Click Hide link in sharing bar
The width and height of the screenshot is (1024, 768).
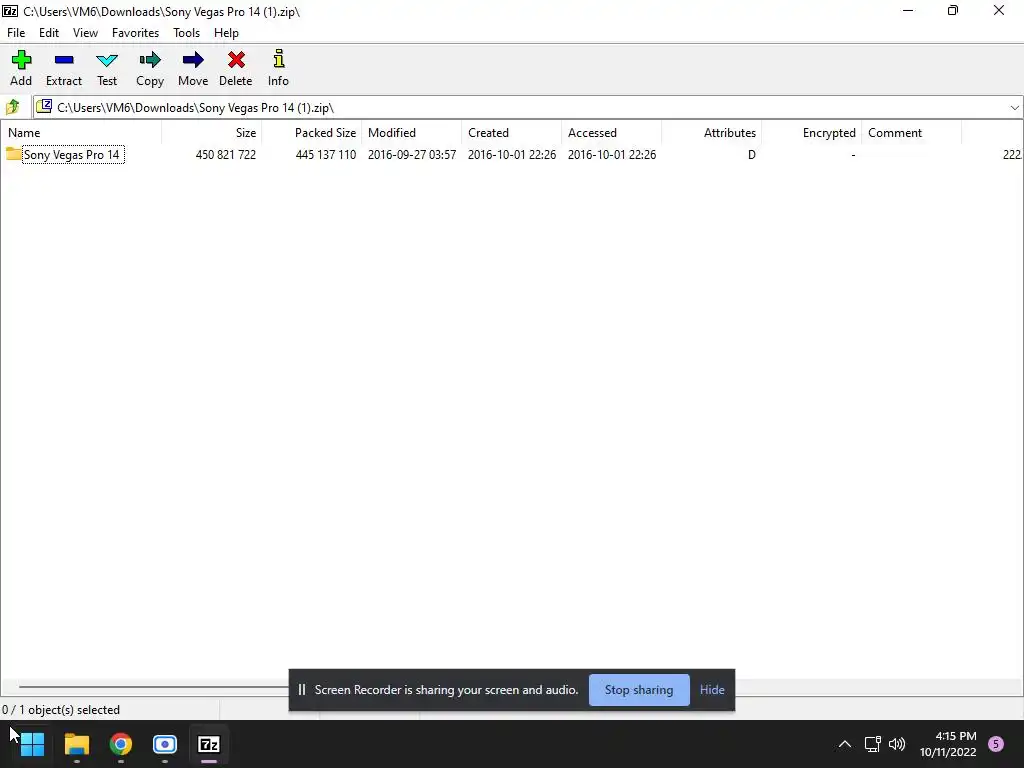712,690
